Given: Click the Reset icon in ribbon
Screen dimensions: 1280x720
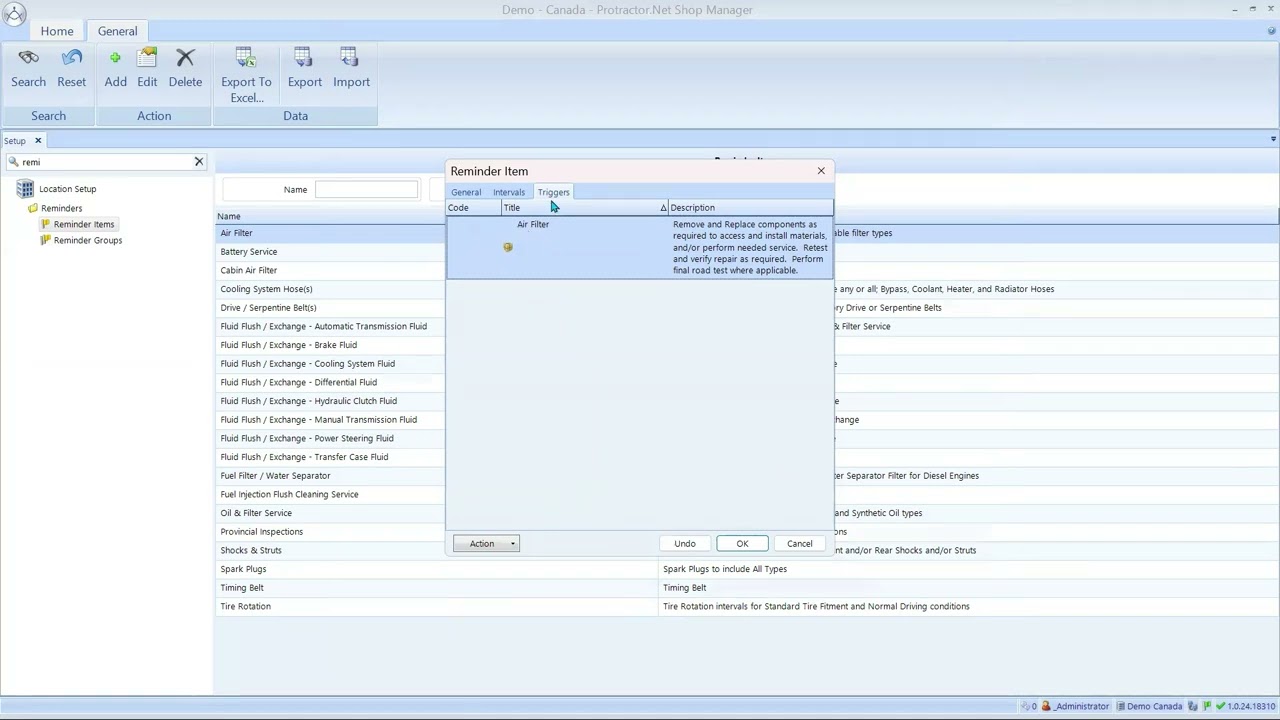Looking at the screenshot, I should pos(71,58).
